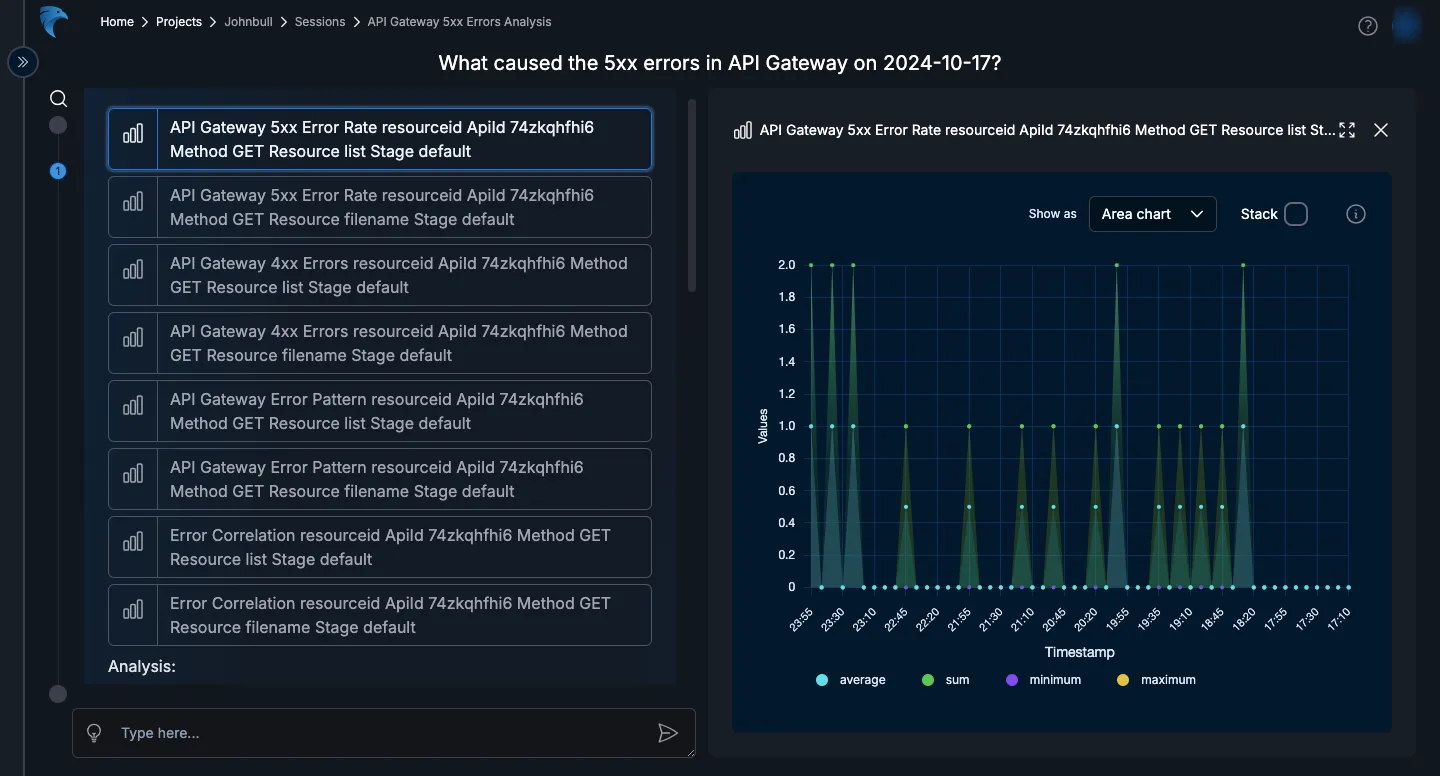This screenshot has height=776, width=1440.
Task: Open 5xx Error Rate Resource list chart card
Action: (x=380, y=139)
